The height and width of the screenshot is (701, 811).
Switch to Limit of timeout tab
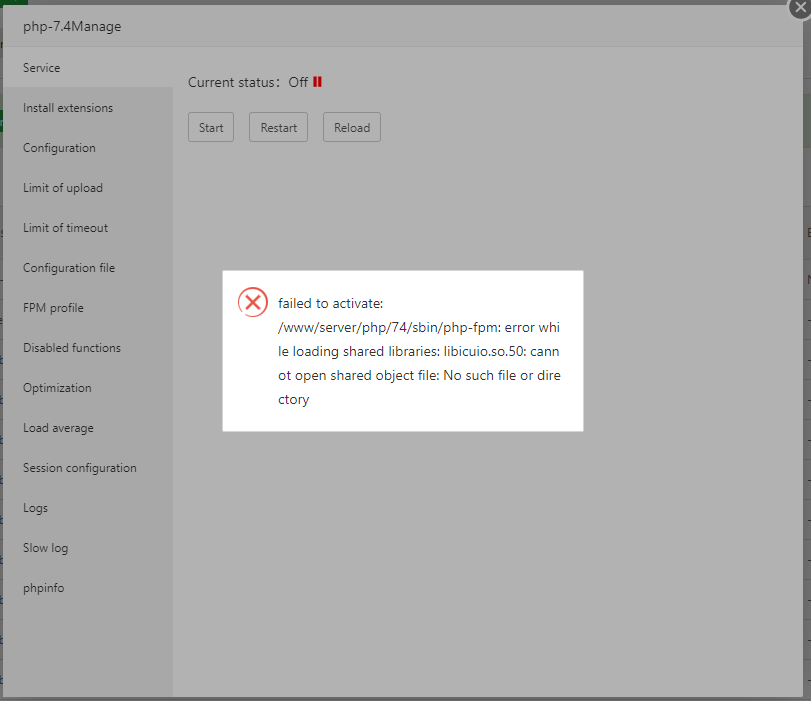coord(65,228)
